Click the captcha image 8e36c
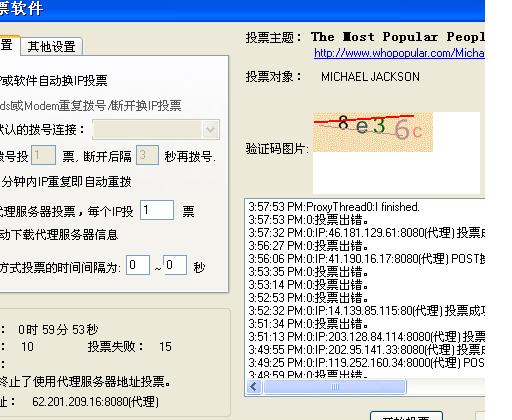This screenshot has width=512, height=420. click(x=373, y=132)
